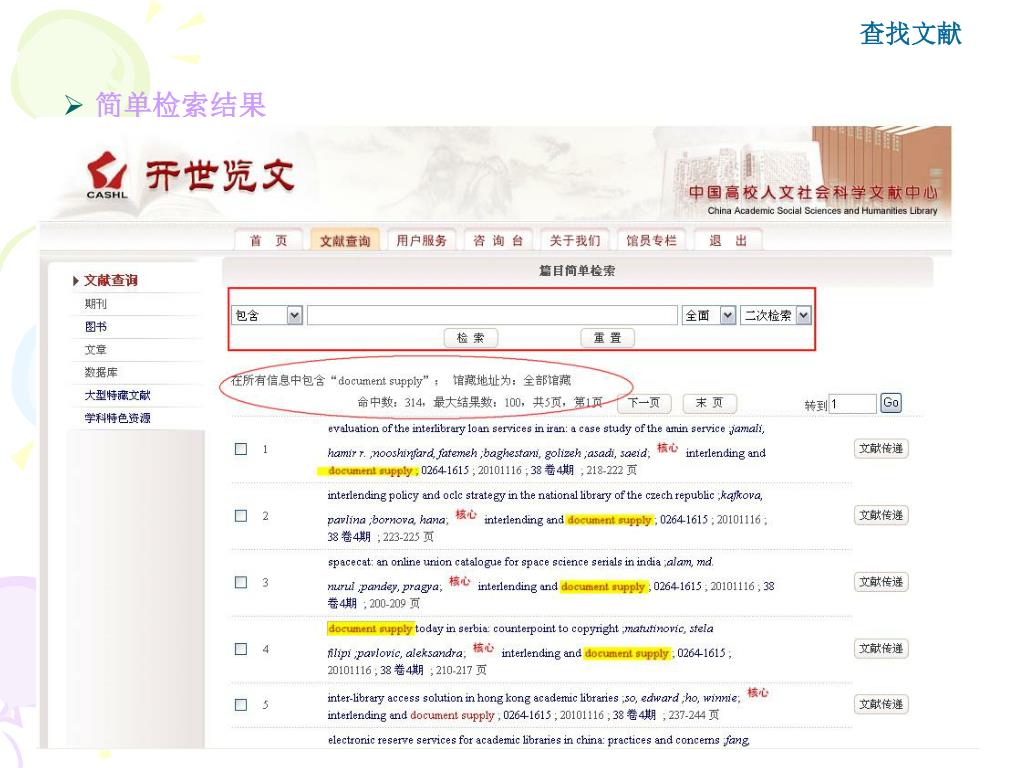Open article 'interlending policy and oclc strategy'
1024x768 pixels.
point(521,495)
